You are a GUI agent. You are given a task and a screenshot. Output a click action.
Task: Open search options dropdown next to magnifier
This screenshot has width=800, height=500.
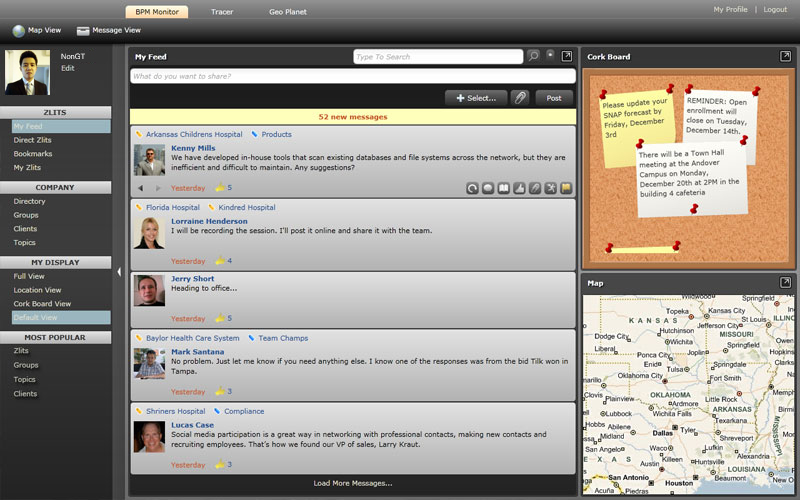[x=550, y=55]
